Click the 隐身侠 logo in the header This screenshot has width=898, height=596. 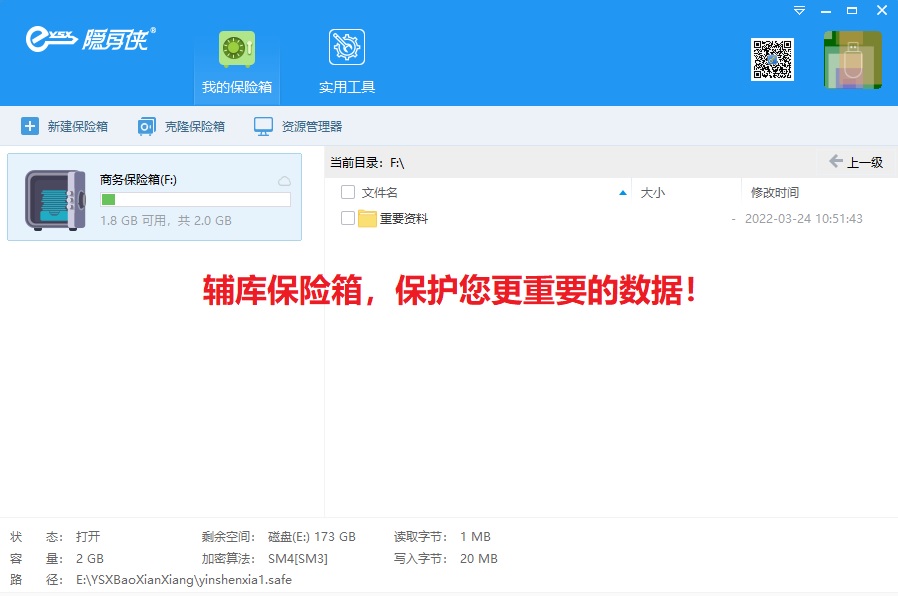(x=90, y=38)
